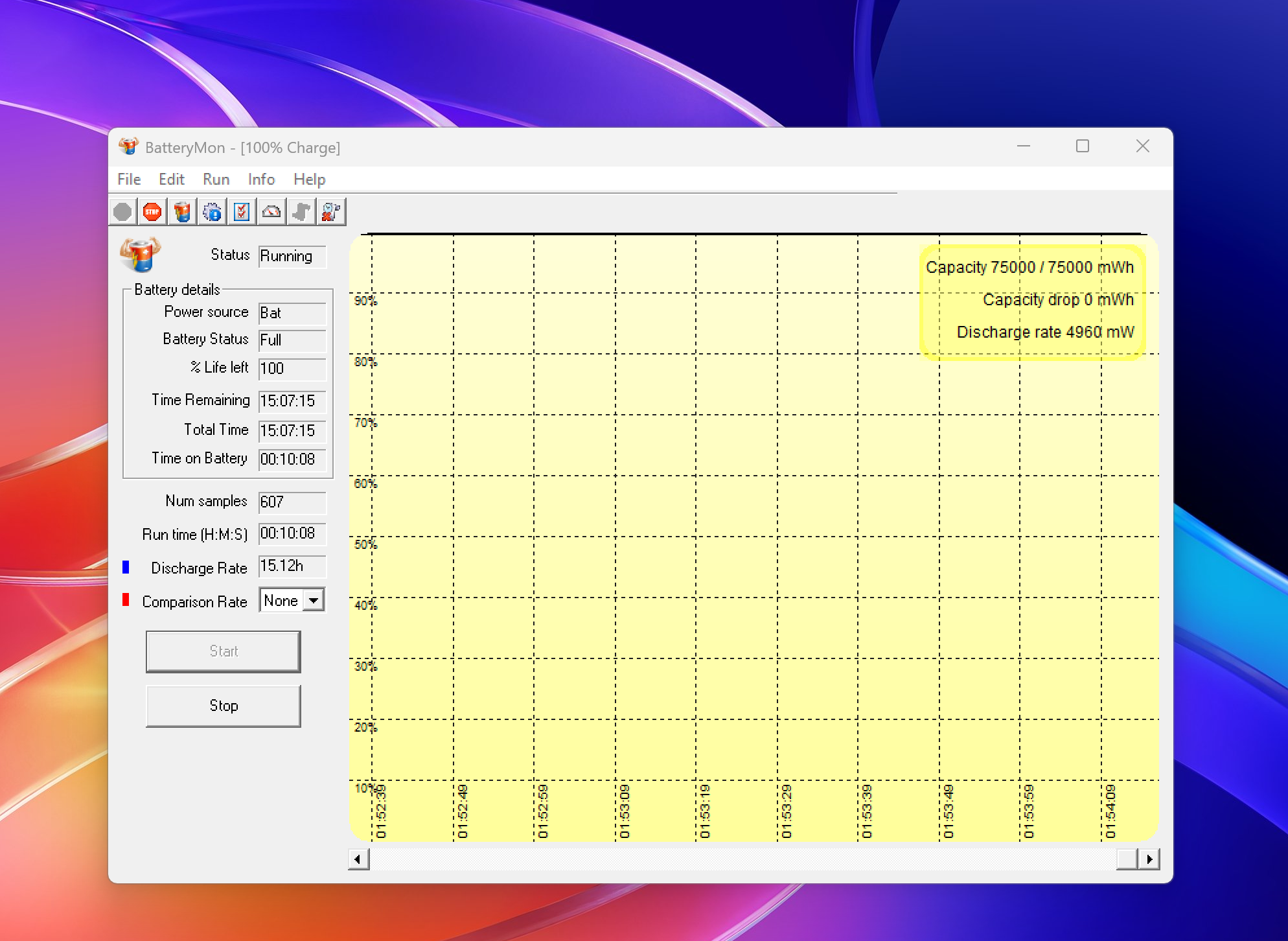Open the File menu
Screen dimensions: 1288x941
[129, 180]
